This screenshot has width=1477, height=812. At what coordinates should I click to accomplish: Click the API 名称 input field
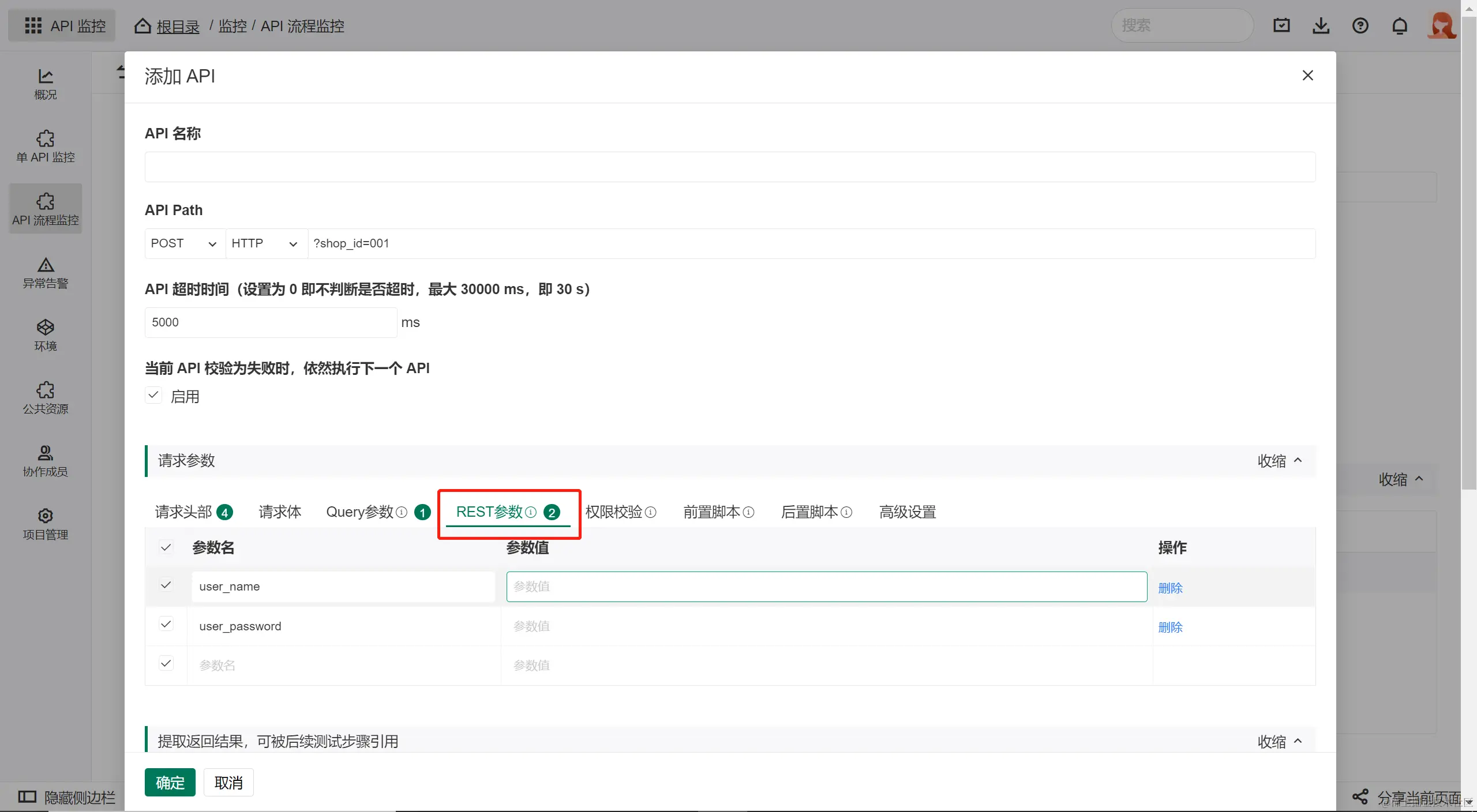coord(730,167)
